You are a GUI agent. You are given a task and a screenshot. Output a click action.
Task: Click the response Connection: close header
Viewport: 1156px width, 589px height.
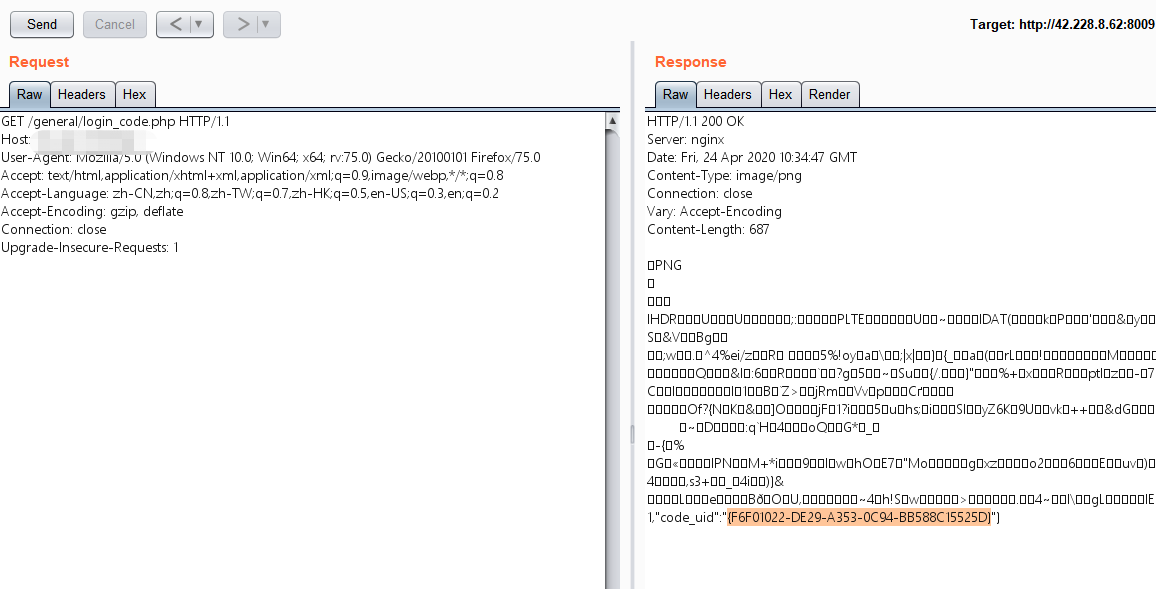pyautogui.click(x=700, y=193)
